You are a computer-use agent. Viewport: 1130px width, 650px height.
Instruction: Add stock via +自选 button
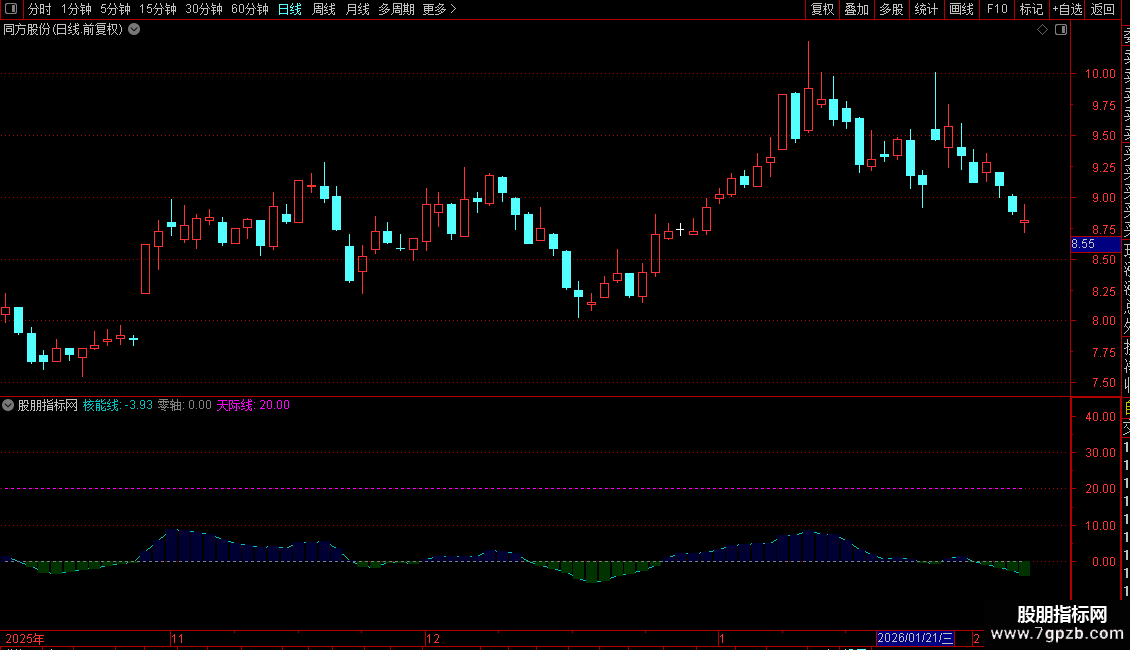click(x=1067, y=9)
